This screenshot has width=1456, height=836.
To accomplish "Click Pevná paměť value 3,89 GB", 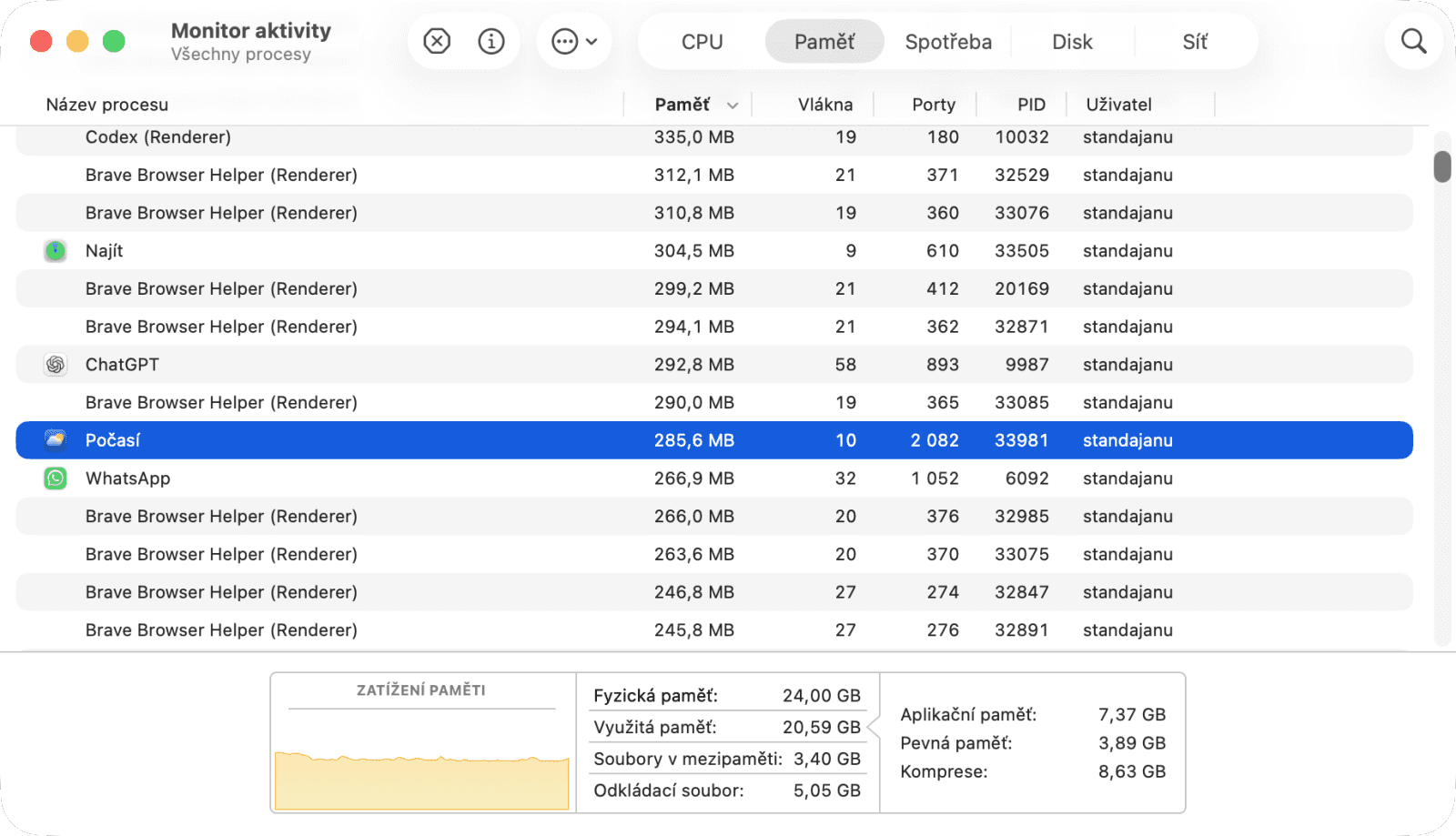I will [x=1132, y=743].
